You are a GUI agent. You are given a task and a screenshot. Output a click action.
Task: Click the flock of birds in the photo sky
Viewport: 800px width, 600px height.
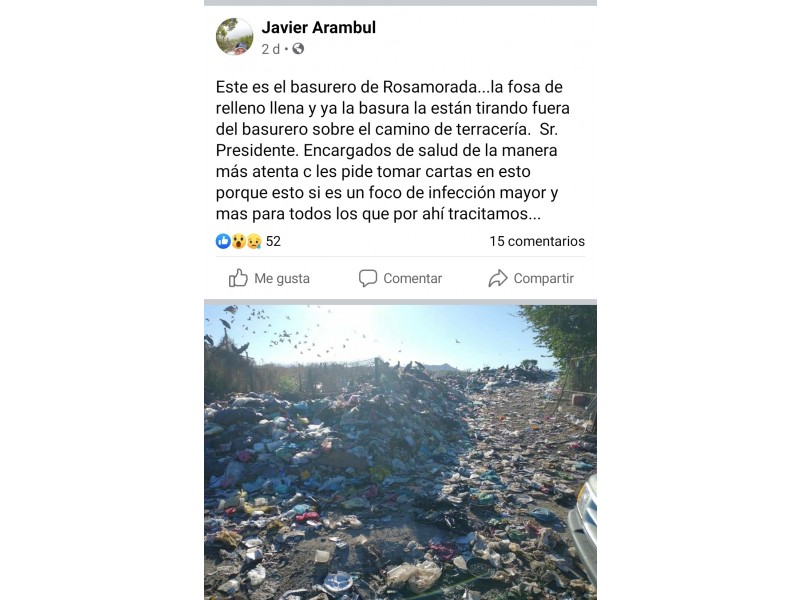[x=286, y=332]
